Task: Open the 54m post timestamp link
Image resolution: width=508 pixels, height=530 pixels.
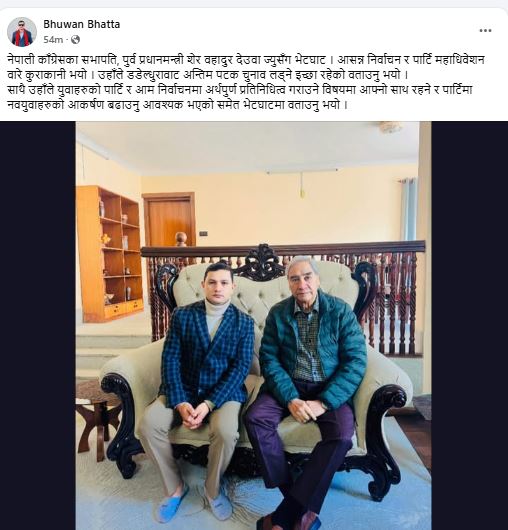Action: pyautogui.click(x=53, y=40)
